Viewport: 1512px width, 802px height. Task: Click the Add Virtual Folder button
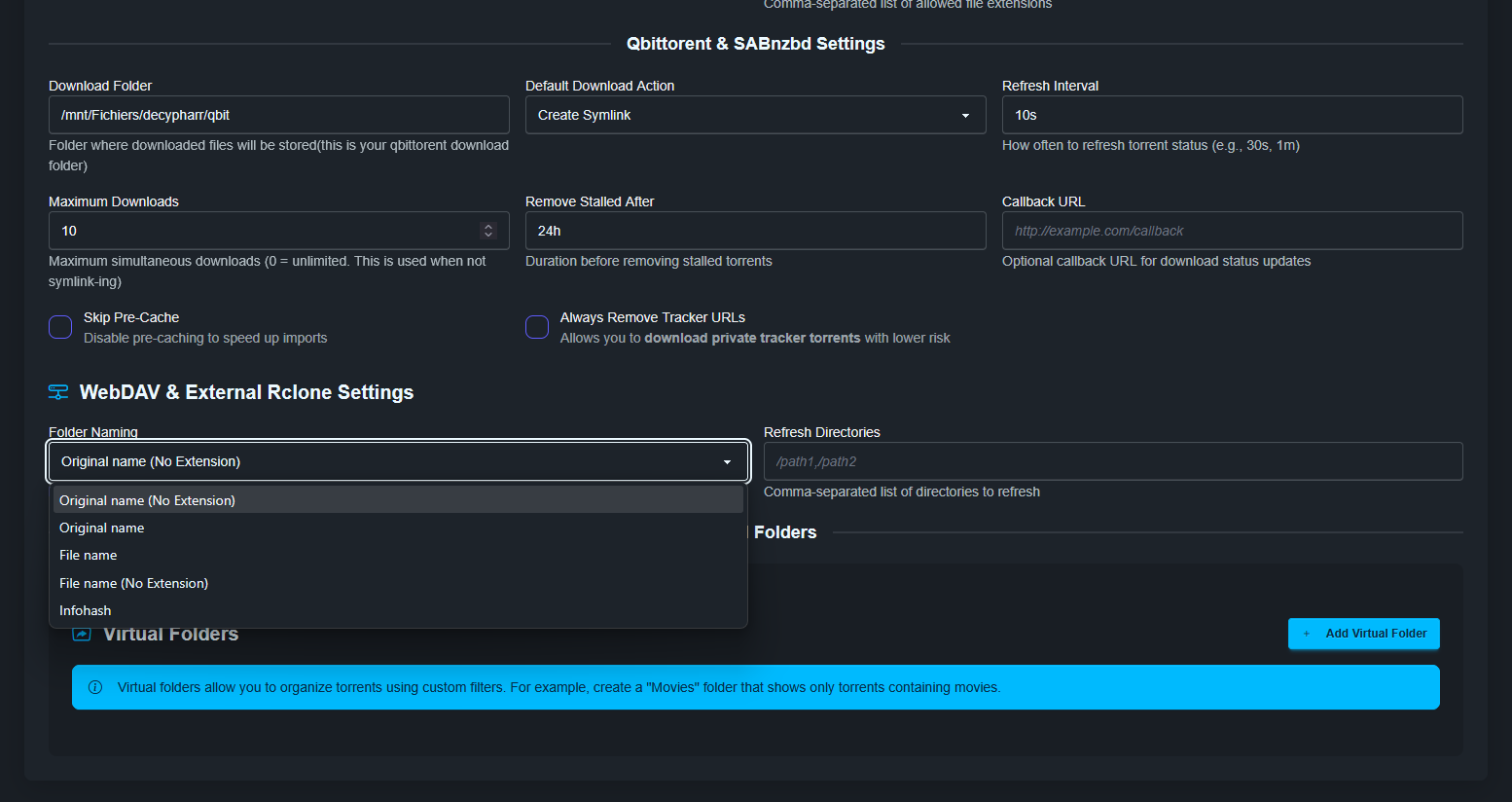(1363, 634)
